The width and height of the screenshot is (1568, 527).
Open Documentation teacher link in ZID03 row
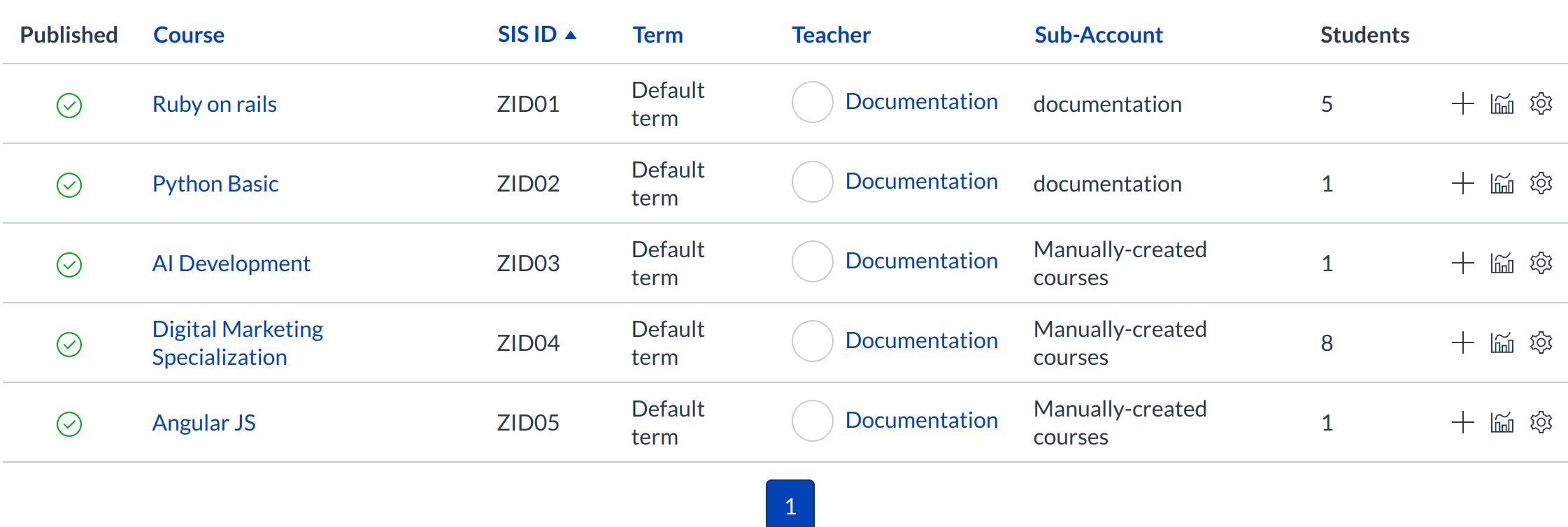(x=921, y=261)
